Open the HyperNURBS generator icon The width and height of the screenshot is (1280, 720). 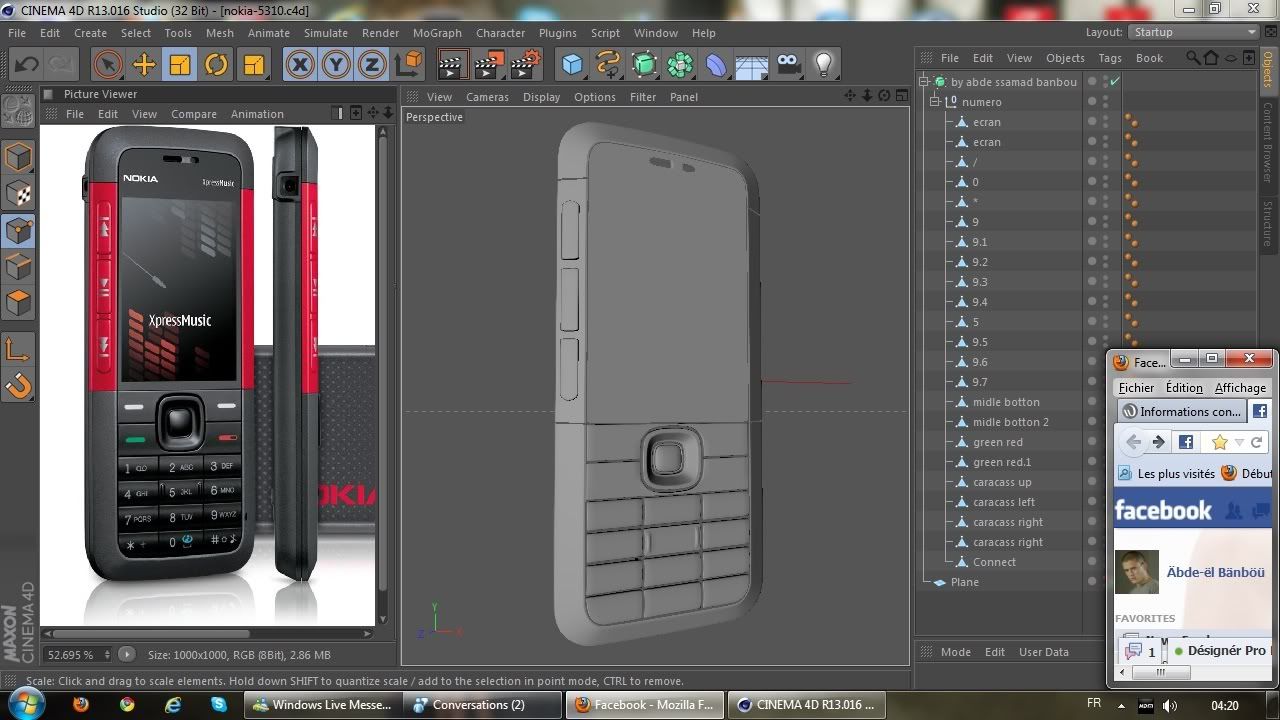tap(644, 65)
